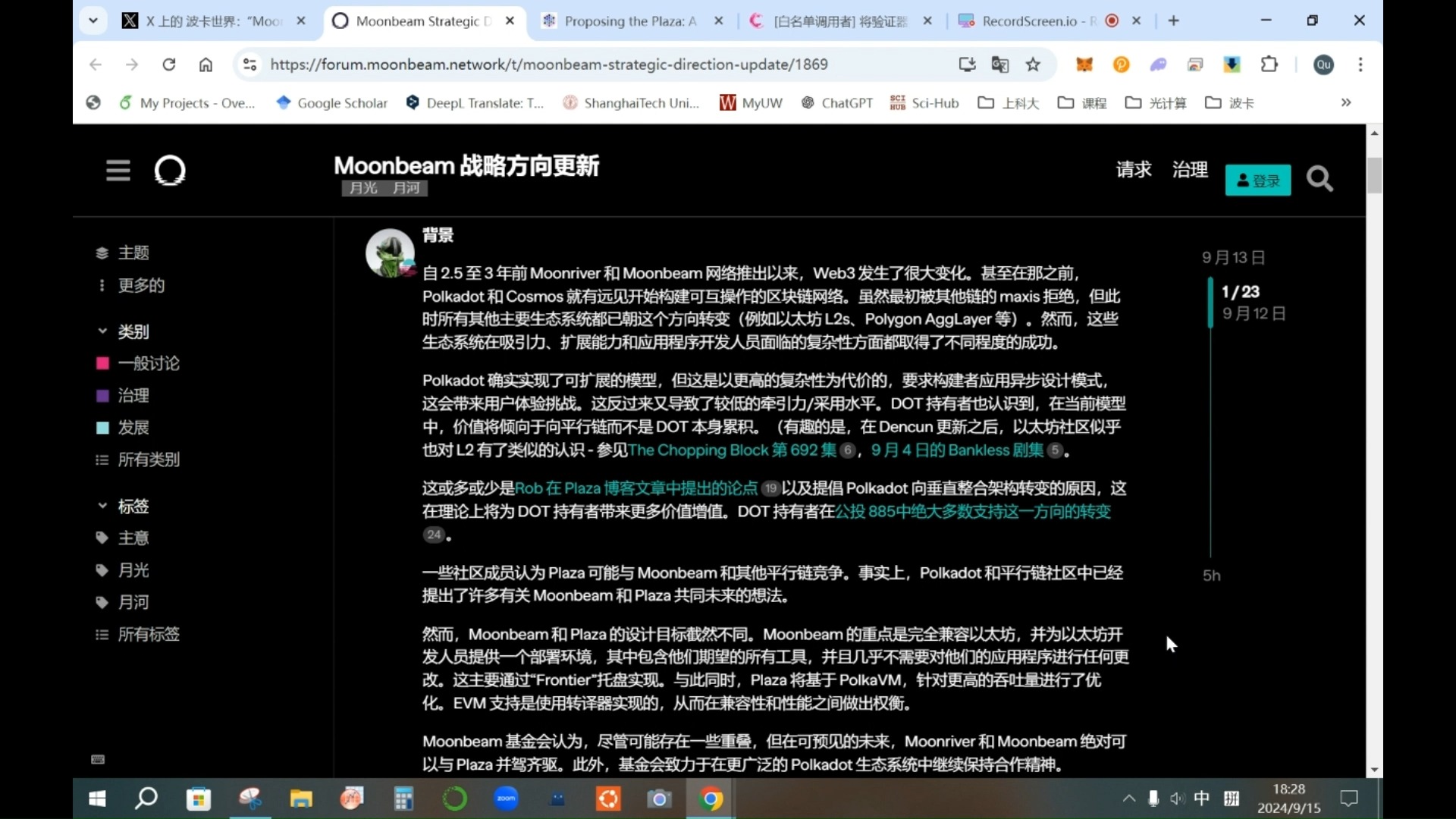1456x819 pixels.
Task: Open the 上科大 bookmark folder
Action: (x=1009, y=102)
